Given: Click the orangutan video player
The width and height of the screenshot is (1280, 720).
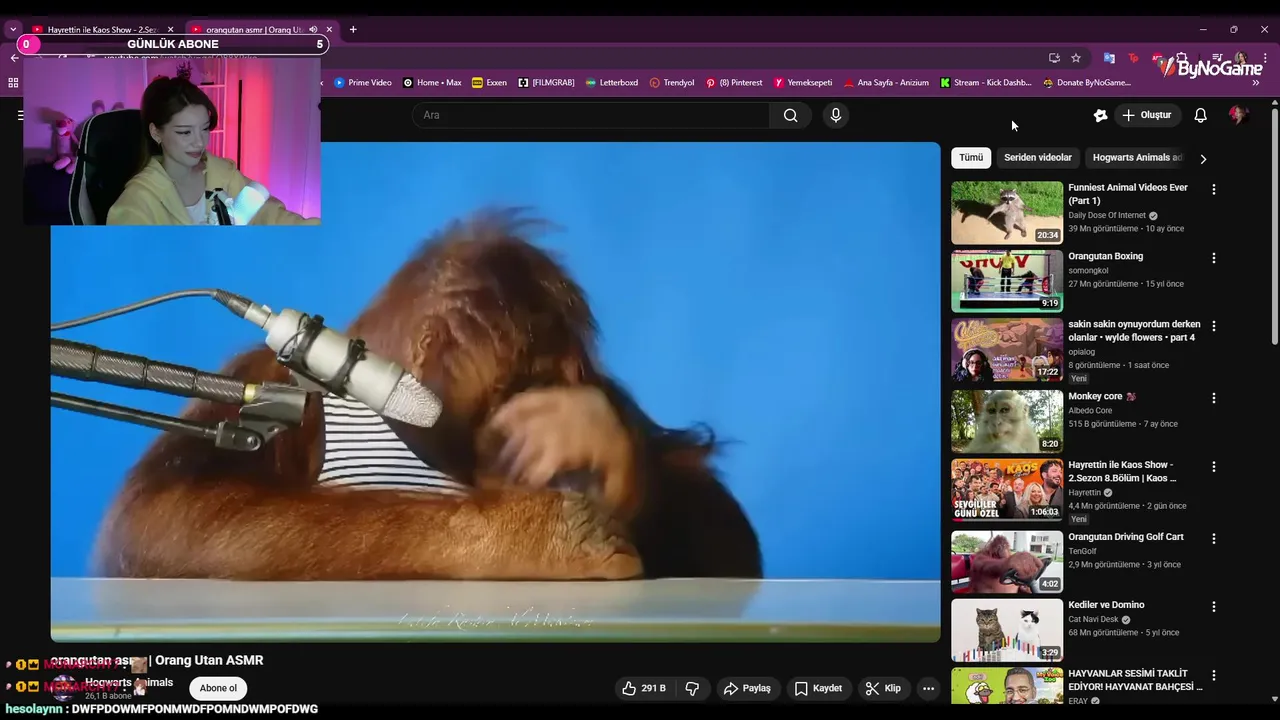Looking at the screenshot, I should click(495, 392).
